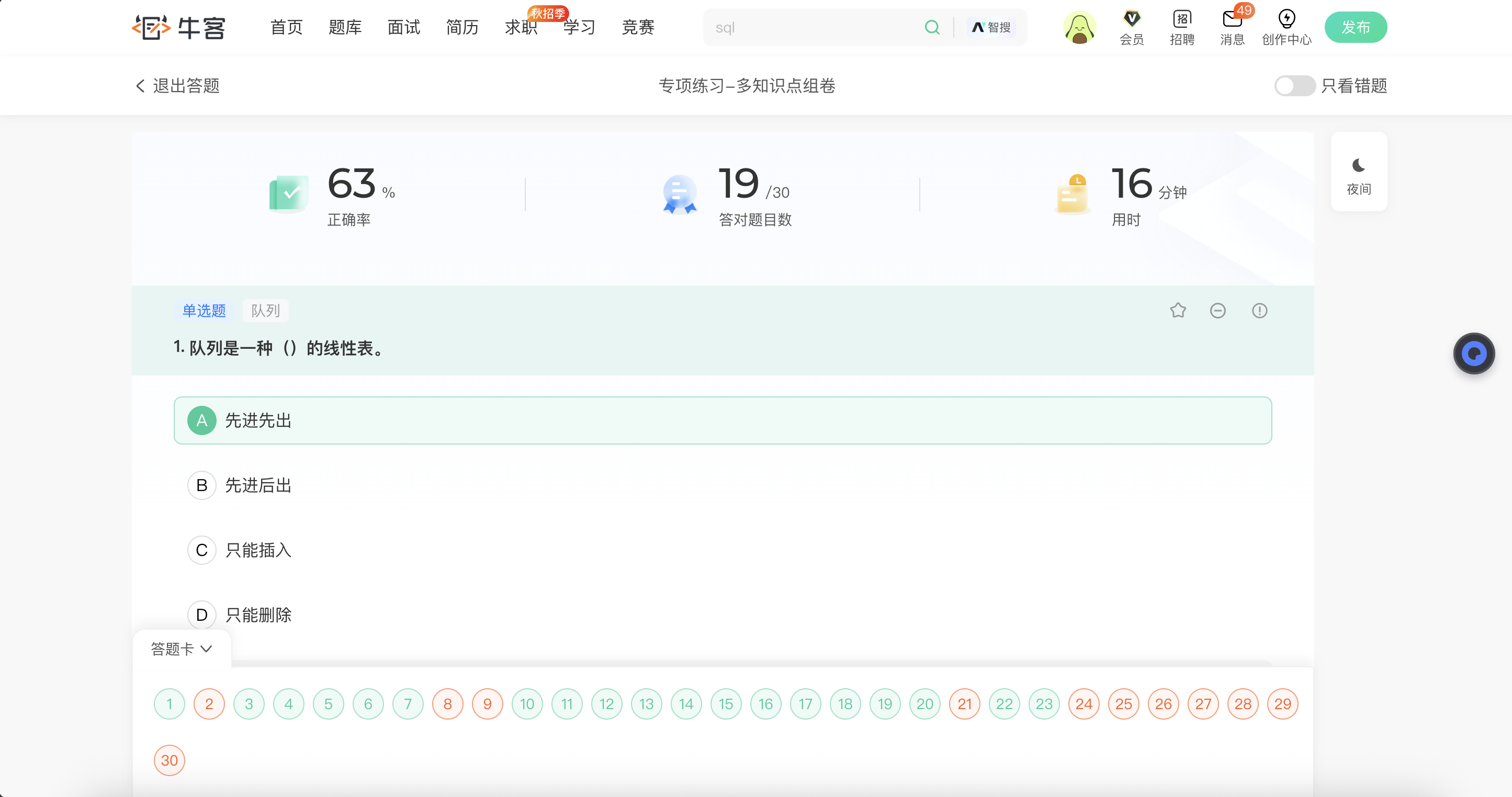The image size is (1512, 797).
Task: Open the 创作中心 creator center icon
Action: coord(1286,28)
